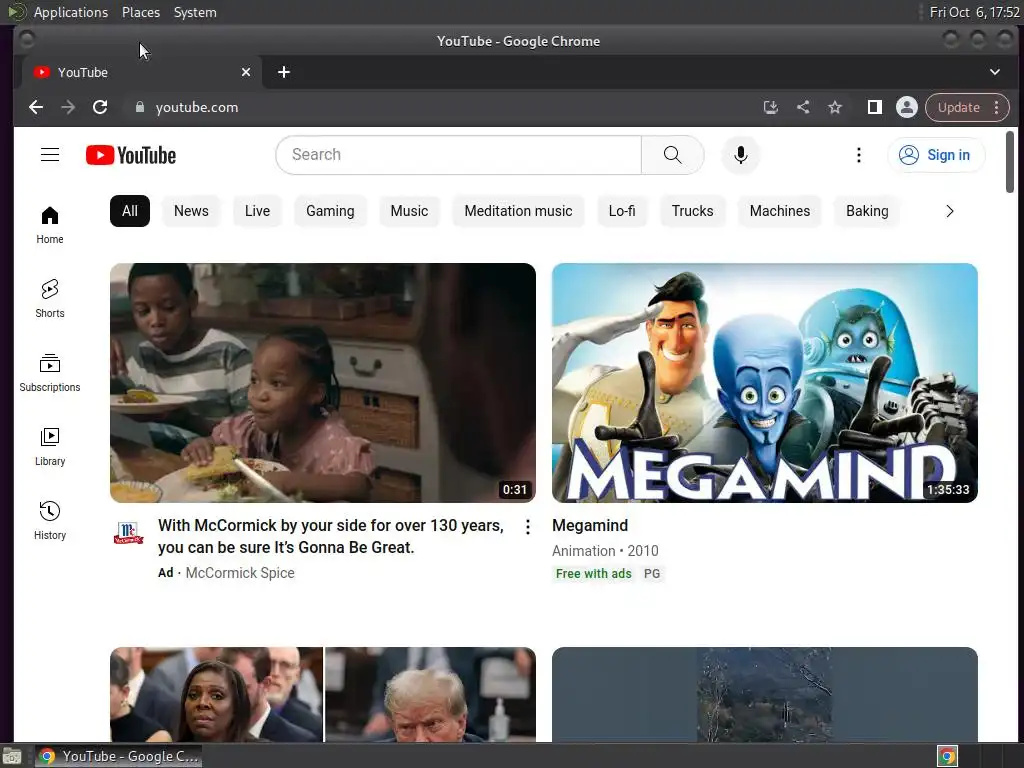Expand the tab search dropdown arrow
The width and height of the screenshot is (1024, 768).
click(994, 72)
